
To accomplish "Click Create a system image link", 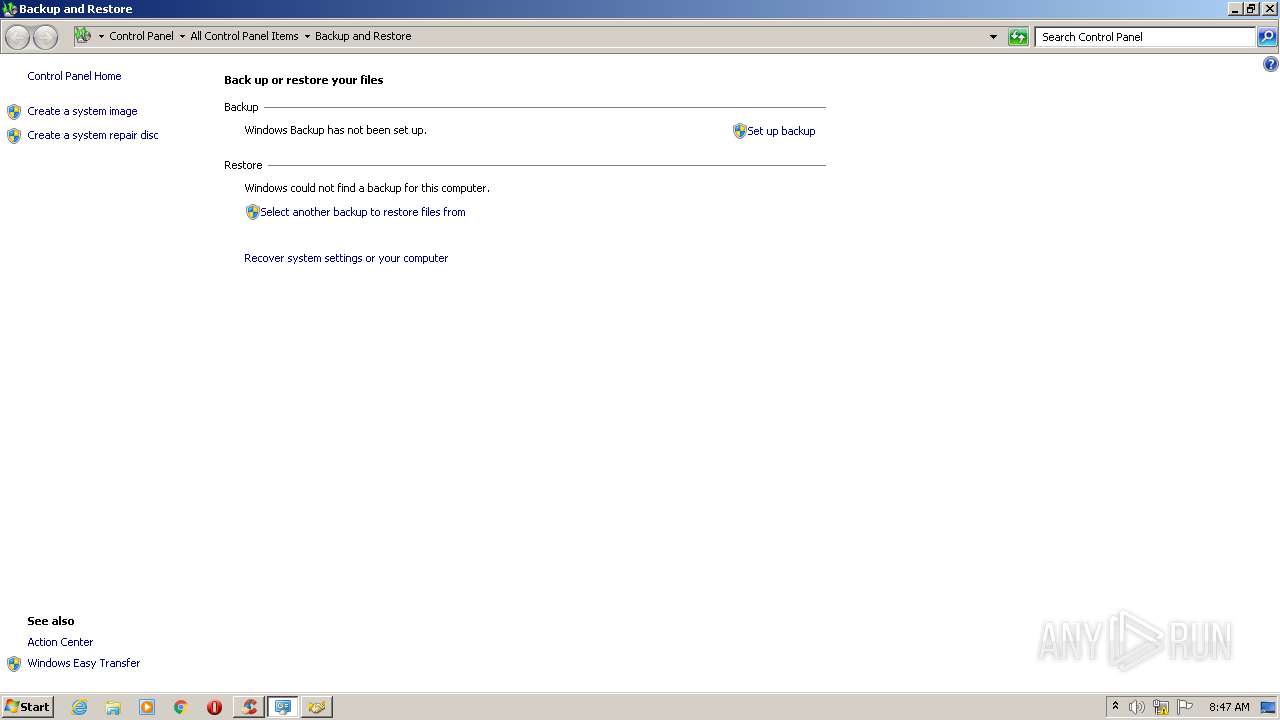I will coord(82,111).
